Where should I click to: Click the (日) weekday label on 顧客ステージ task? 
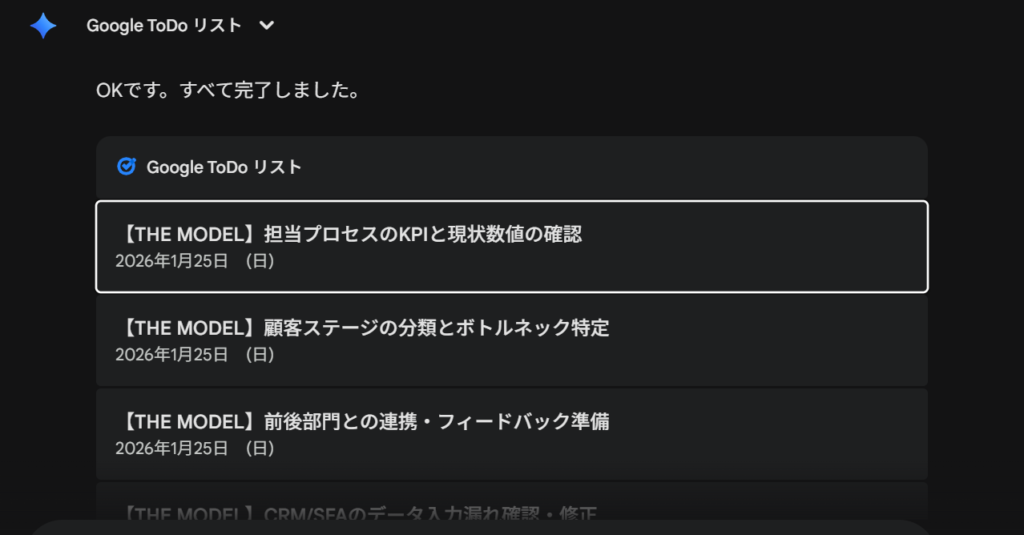click(259, 354)
